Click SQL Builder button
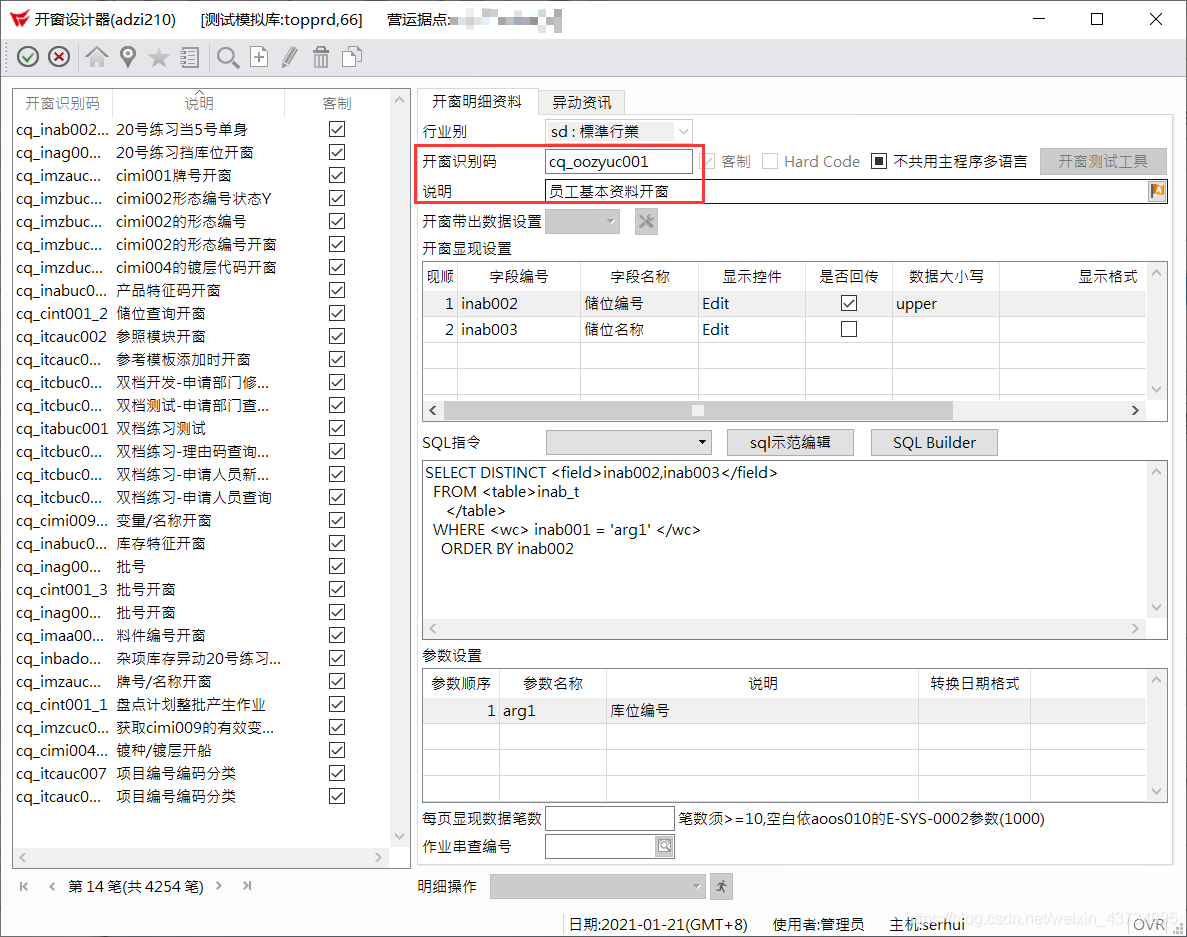1187x937 pixels. tap(934, 443)
